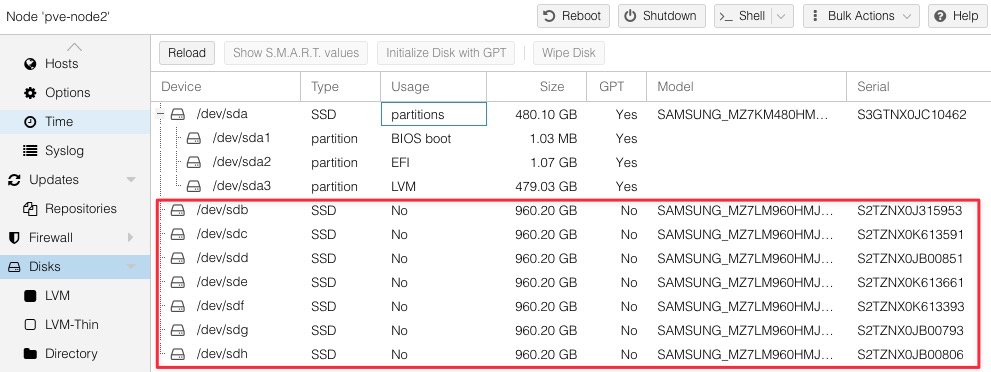Click the drive icon for /dev/sdd

coord(178,258)
